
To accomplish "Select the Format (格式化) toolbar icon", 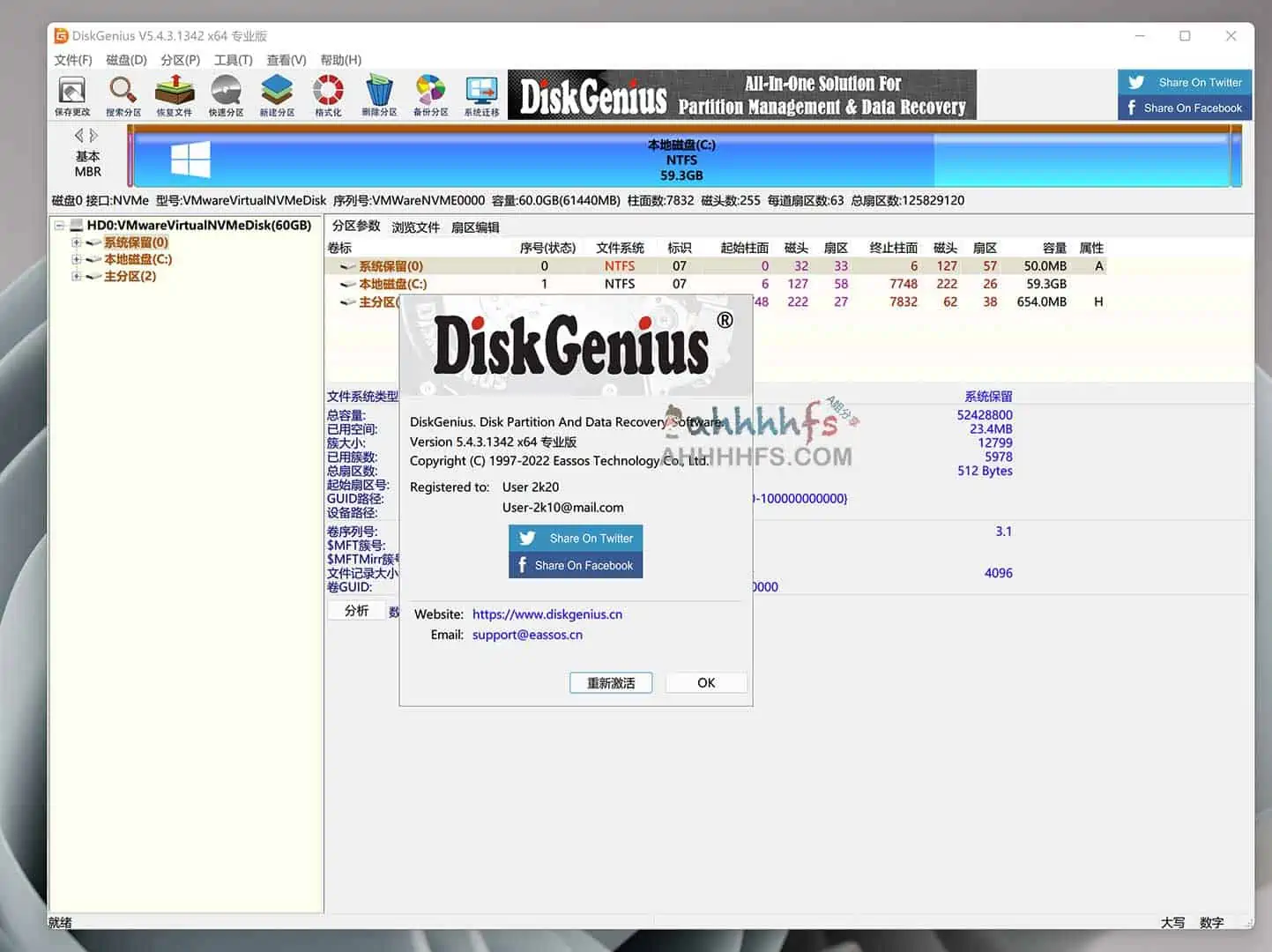I will point(328,95).
